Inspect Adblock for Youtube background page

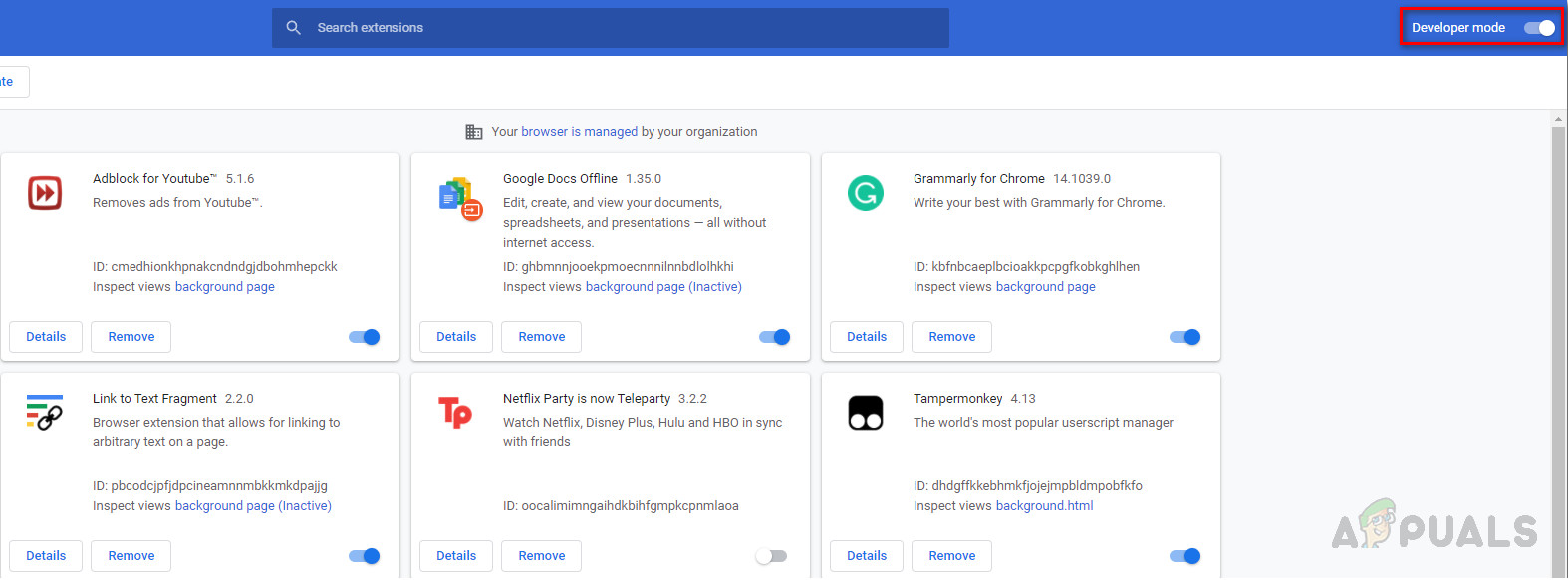coord(225,287)
